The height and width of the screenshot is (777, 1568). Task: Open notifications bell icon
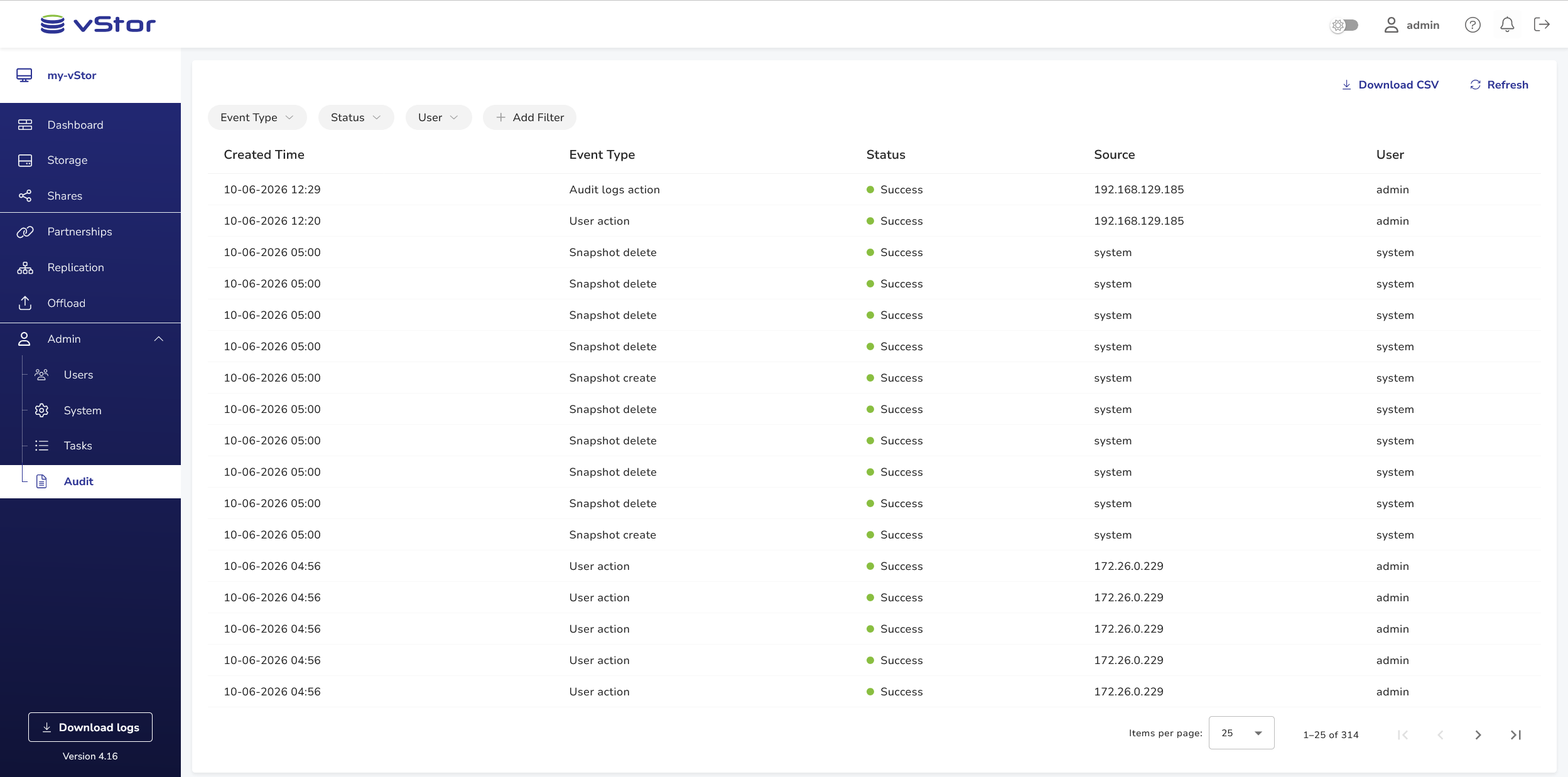(1507, 24)
